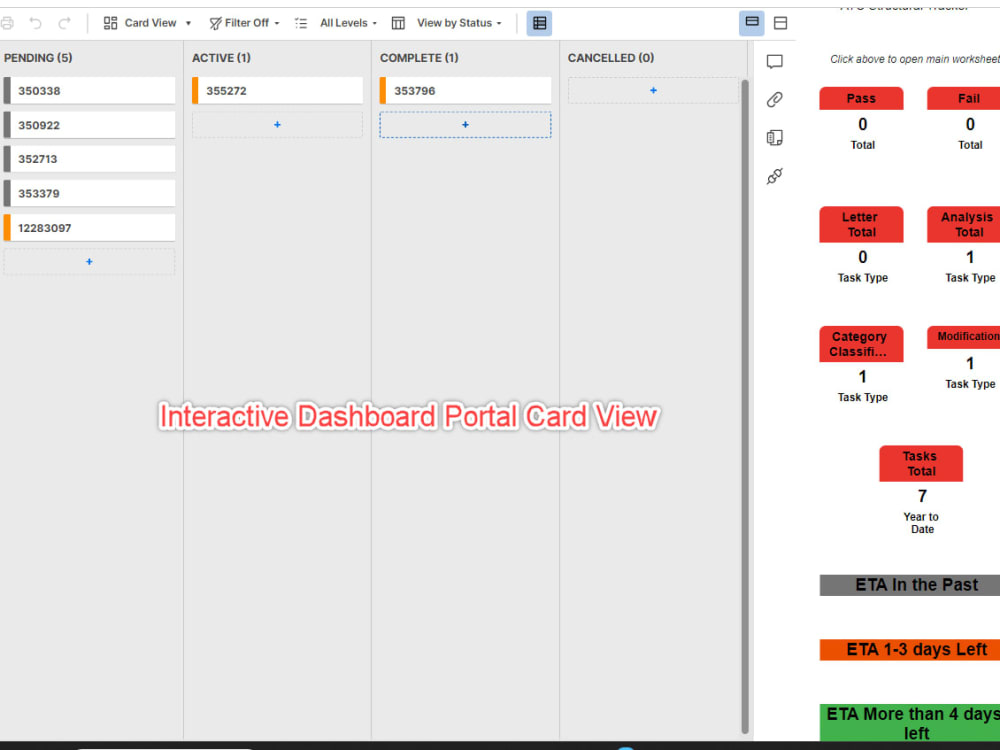Add a new card in the ACTIVE column
Viewport: 1000px width, 750px height.
coord(277,123)
